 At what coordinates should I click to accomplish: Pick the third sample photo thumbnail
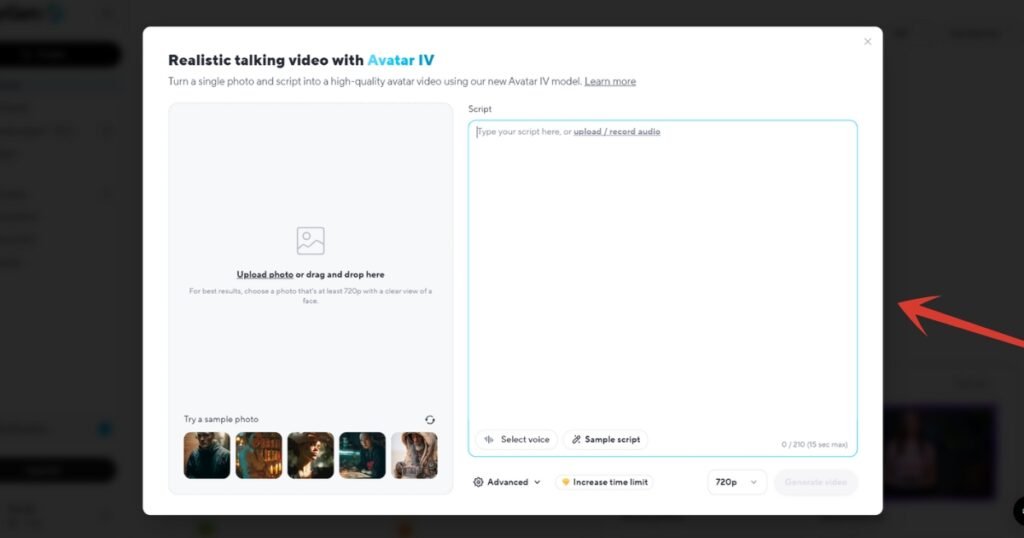pos(311,455)
